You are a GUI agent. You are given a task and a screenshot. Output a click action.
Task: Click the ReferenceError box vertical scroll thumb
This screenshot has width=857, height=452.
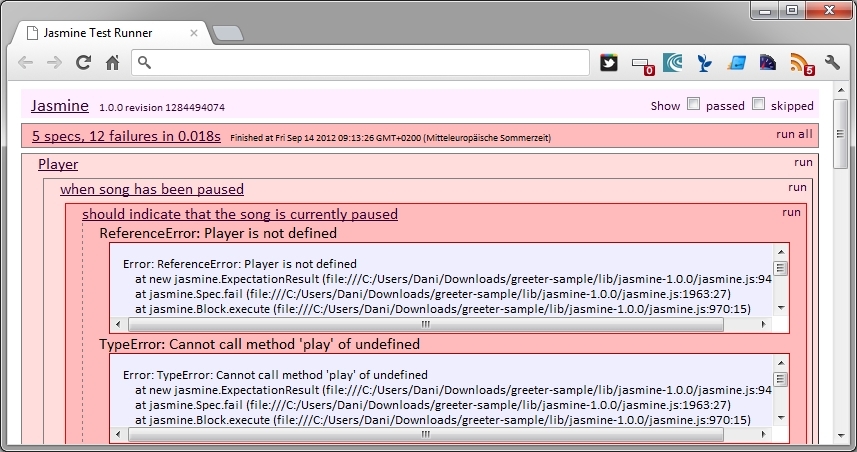click(x=780, y=268)
